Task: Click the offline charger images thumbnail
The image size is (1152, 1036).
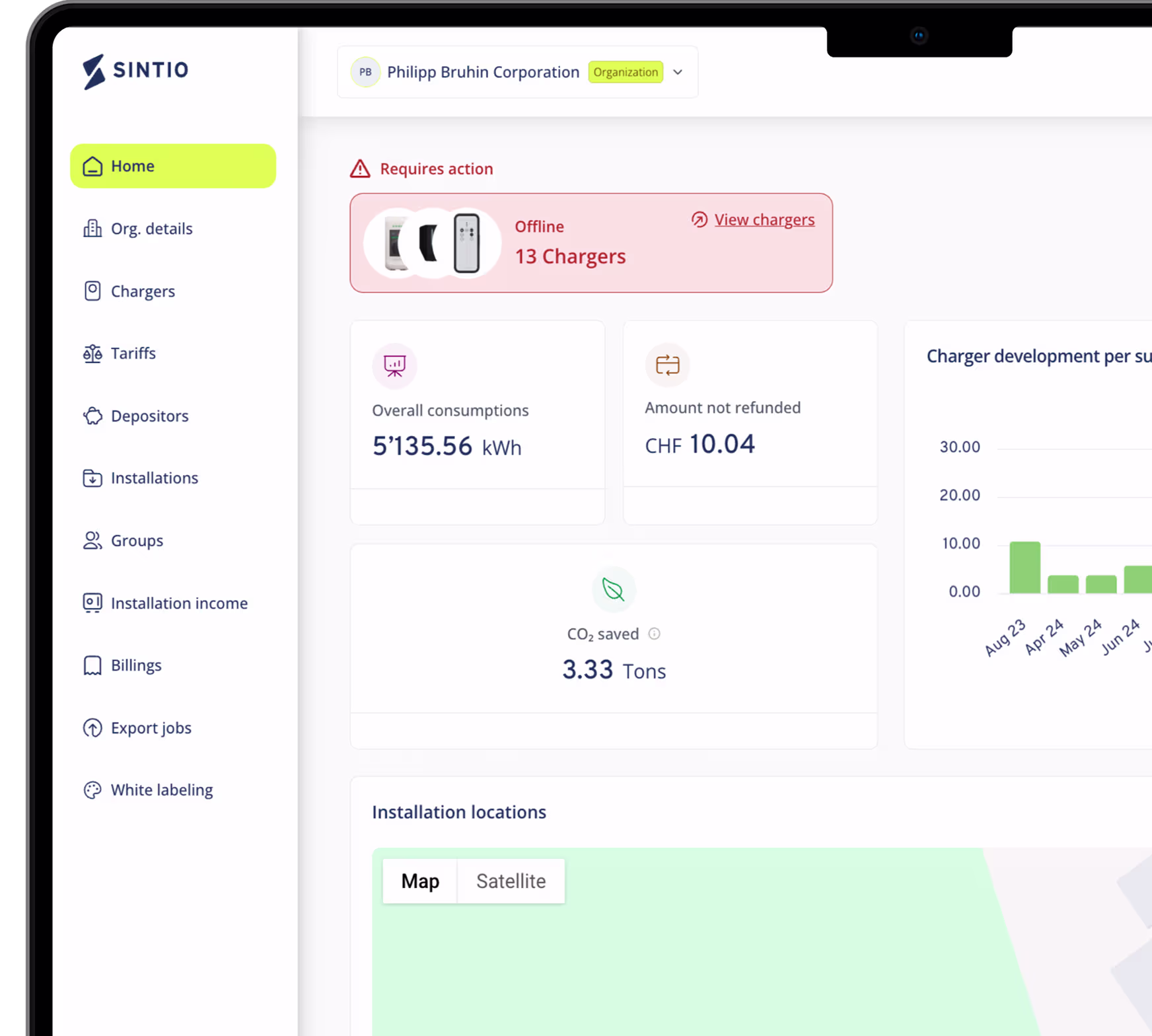Action: point(433,243)
